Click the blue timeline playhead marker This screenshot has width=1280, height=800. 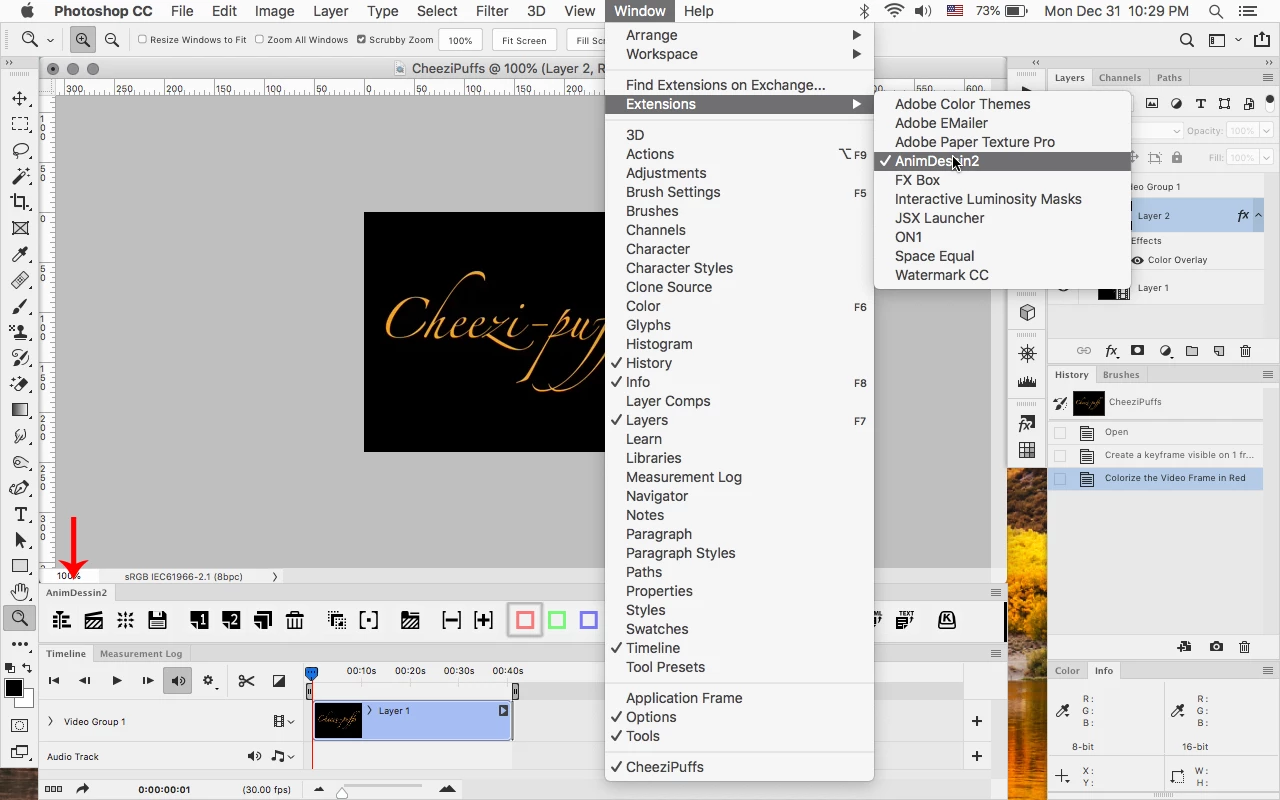pyautogui.click(x=312, y=674)
